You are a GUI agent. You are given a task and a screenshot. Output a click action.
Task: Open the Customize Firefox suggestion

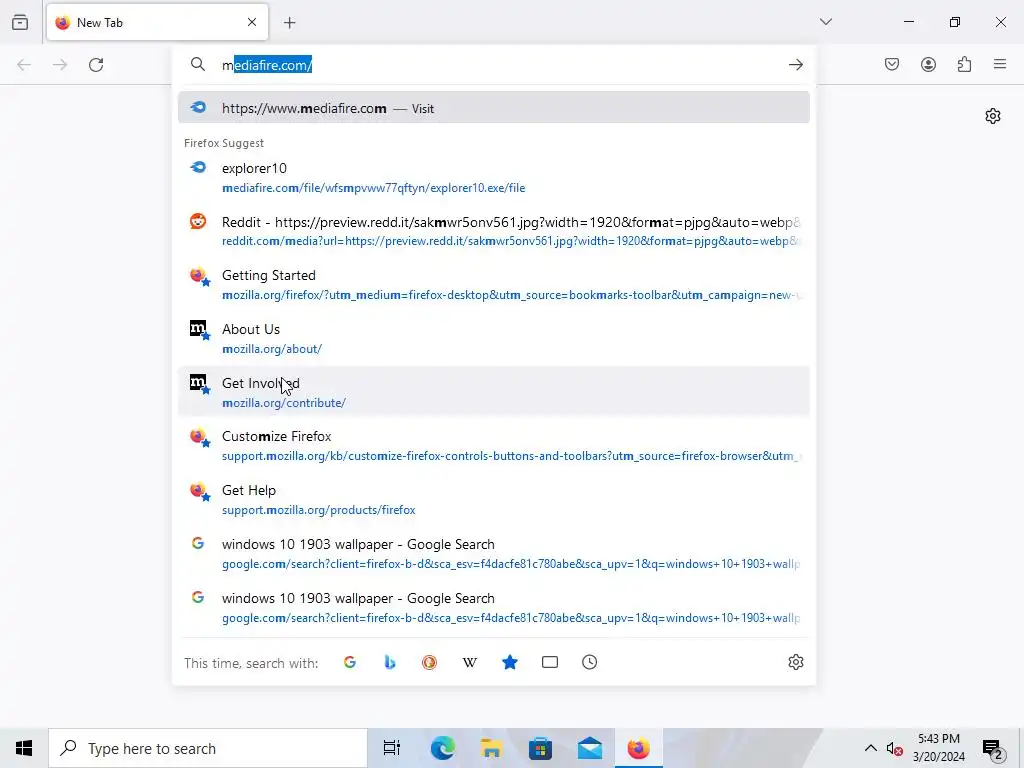coord(494,446)
